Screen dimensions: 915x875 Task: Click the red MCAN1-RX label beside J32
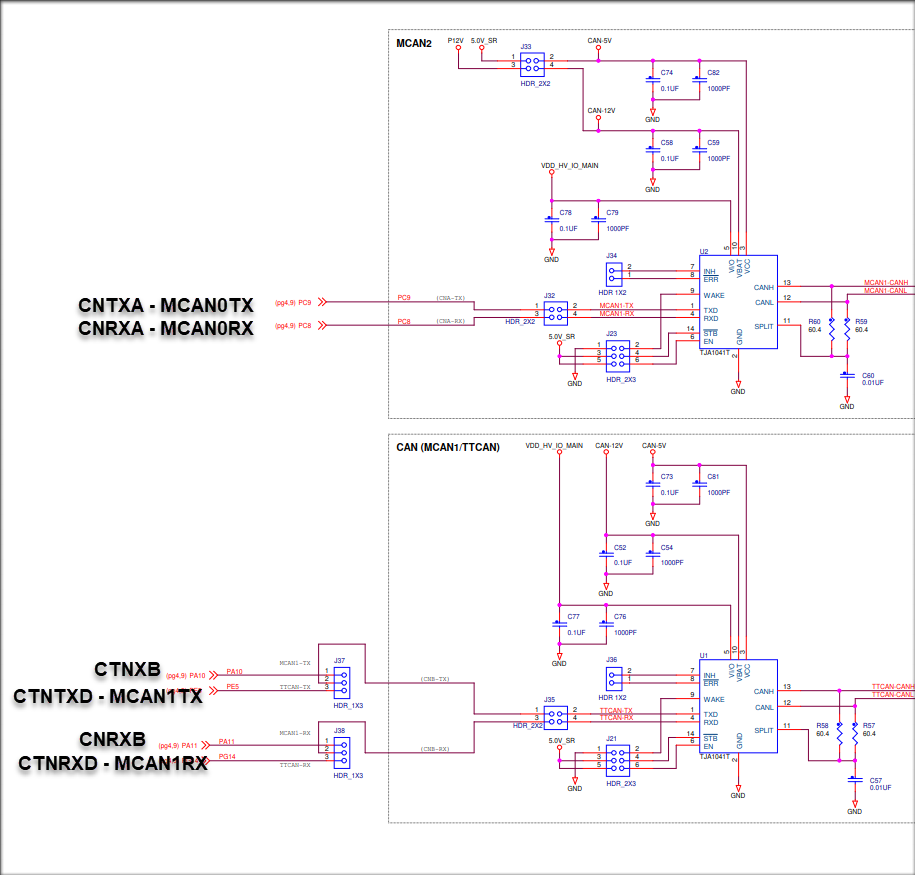point(616,313)
